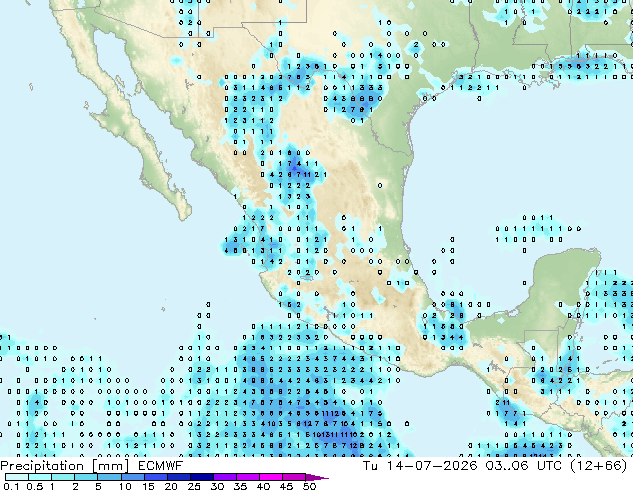This screenshot has width=634, height=490.
Task: Click the '50' legend scale label
Action: click(x=309, y=486)
